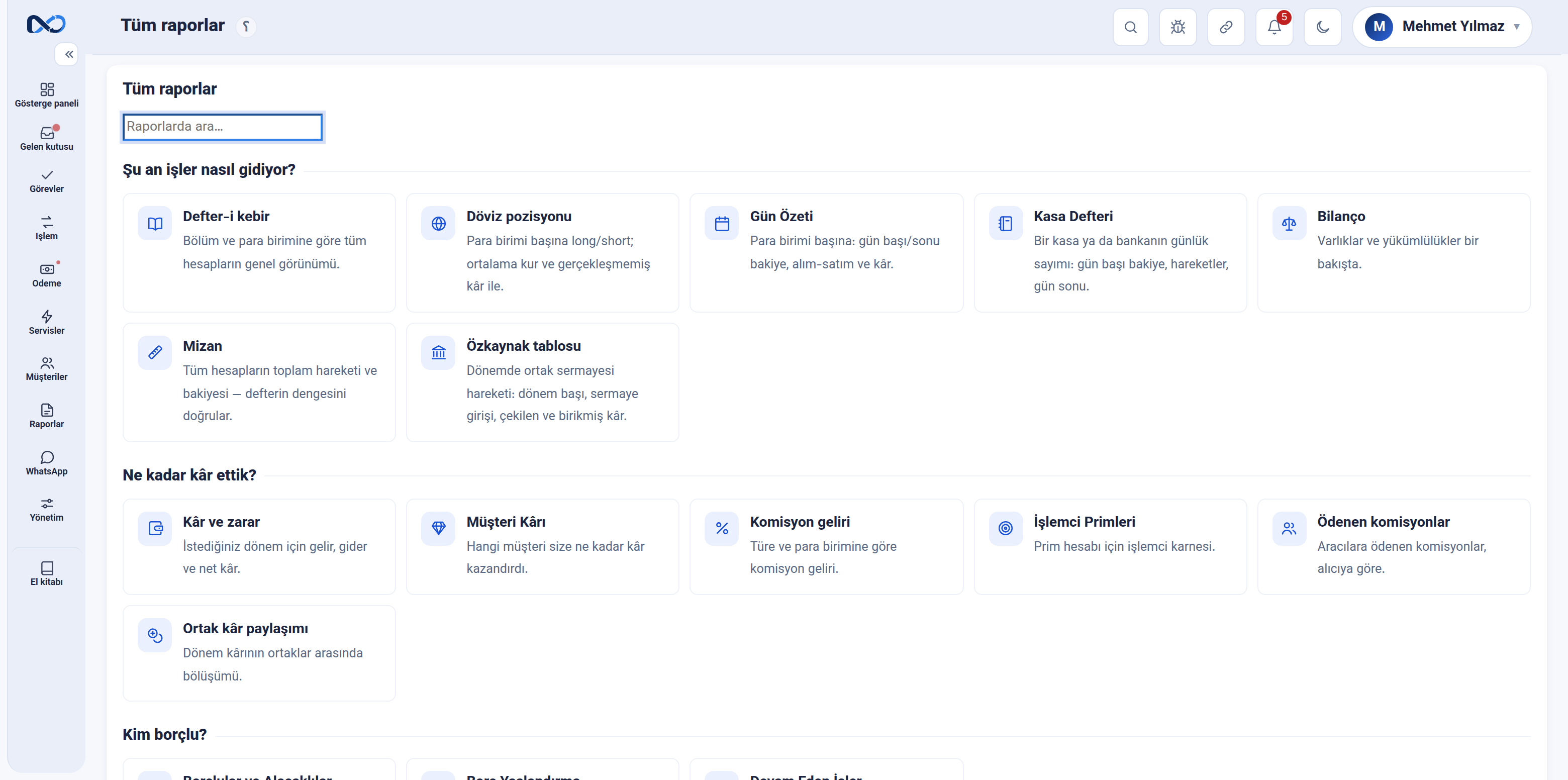This screenshot has height=780, width=1568.
Task: Open the Defter-i kebir report
Action: [259, 253]
